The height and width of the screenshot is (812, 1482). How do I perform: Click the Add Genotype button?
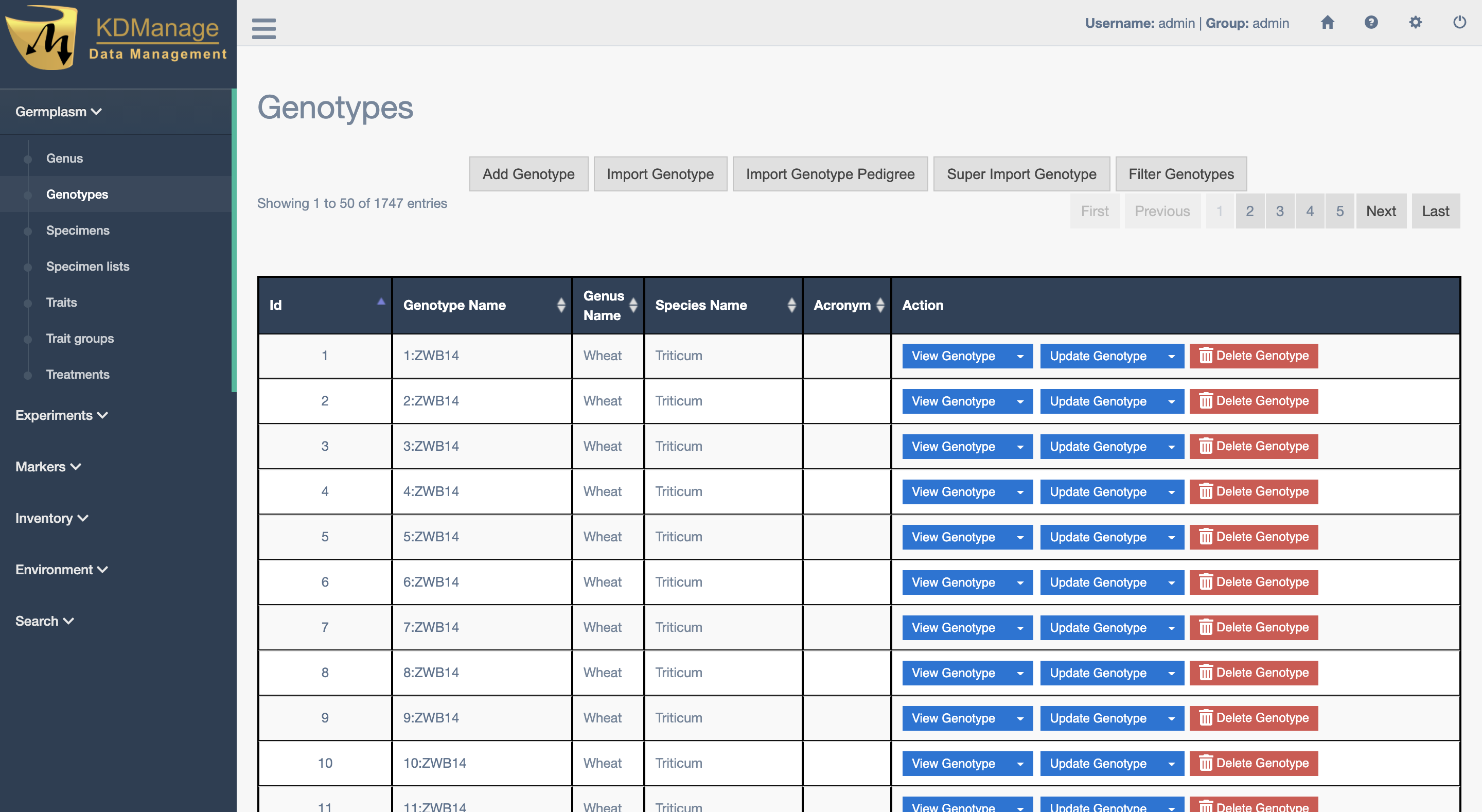pyautogui.click(x=528, y=174)
